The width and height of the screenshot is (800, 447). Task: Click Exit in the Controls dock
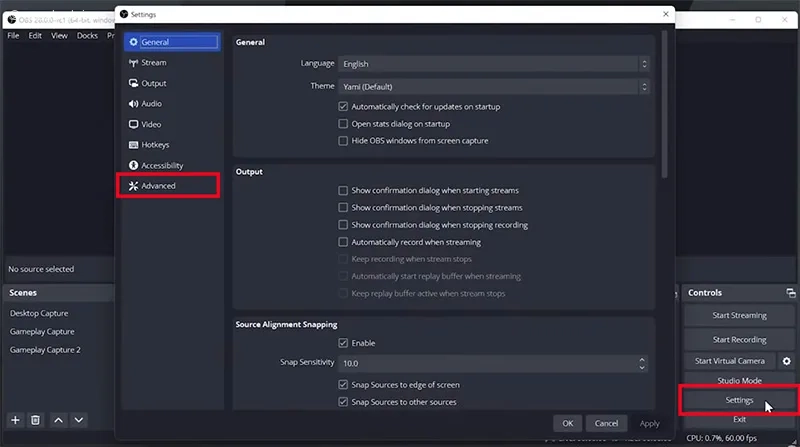click(739, 419)
